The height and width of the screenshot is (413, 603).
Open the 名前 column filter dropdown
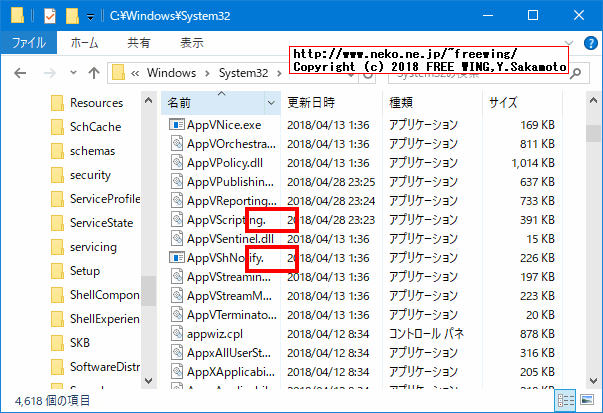(272, 103)
